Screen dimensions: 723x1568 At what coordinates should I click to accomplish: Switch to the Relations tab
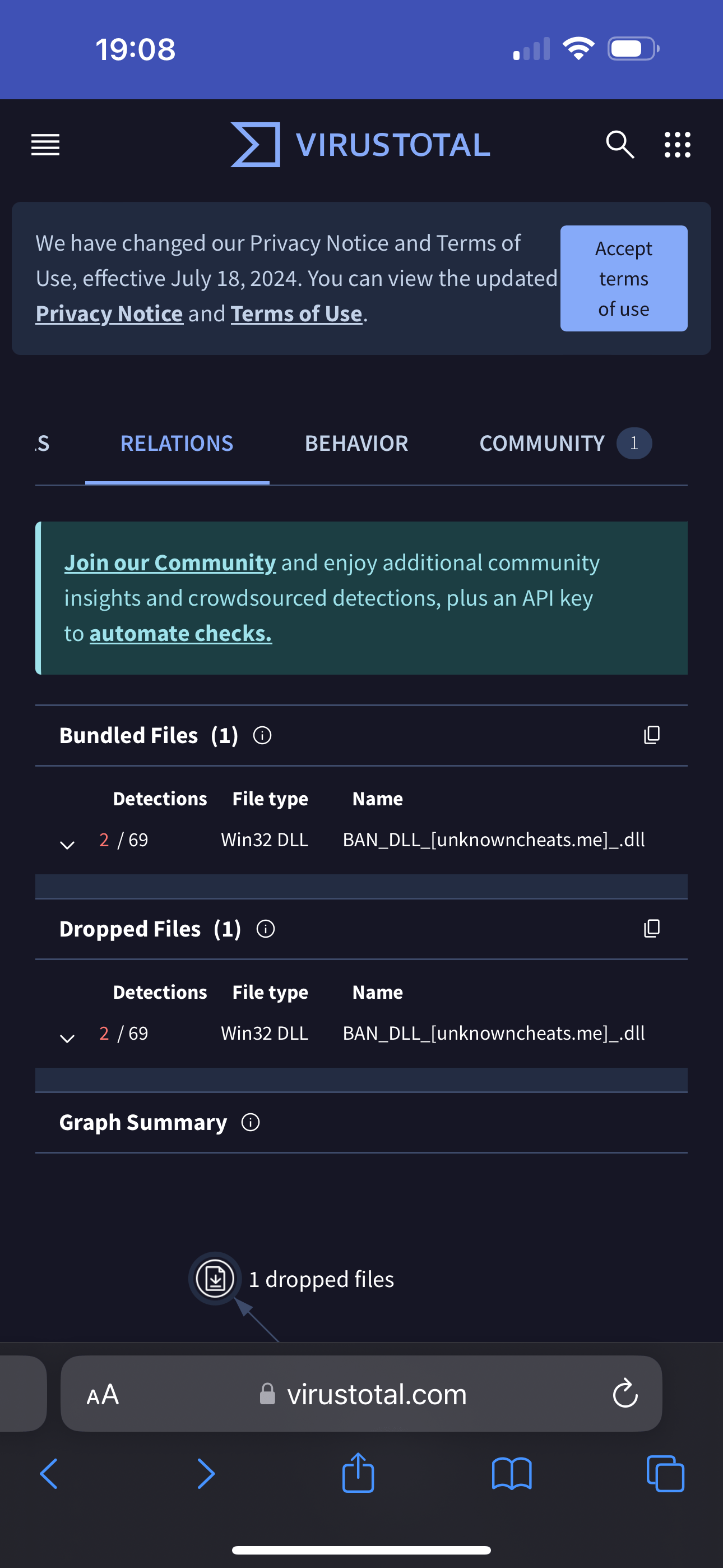[x=177, y=444]
